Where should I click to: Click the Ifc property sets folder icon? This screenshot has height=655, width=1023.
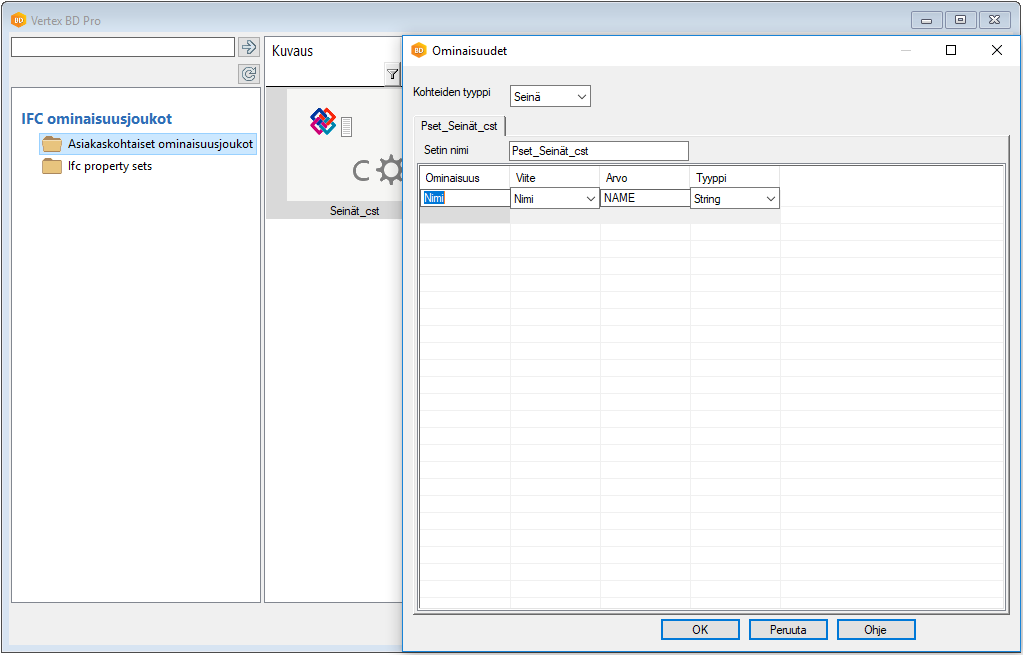click(52, 166)
